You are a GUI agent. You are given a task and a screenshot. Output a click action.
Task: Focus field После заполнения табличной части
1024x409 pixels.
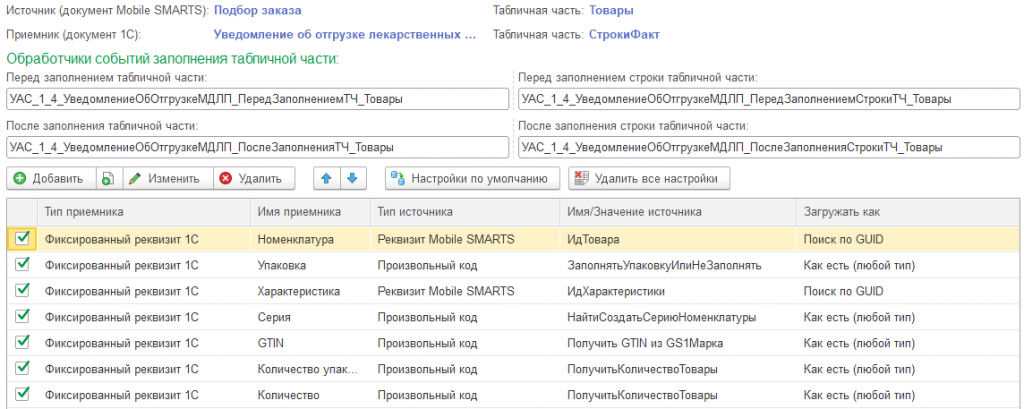coord(257,147)
